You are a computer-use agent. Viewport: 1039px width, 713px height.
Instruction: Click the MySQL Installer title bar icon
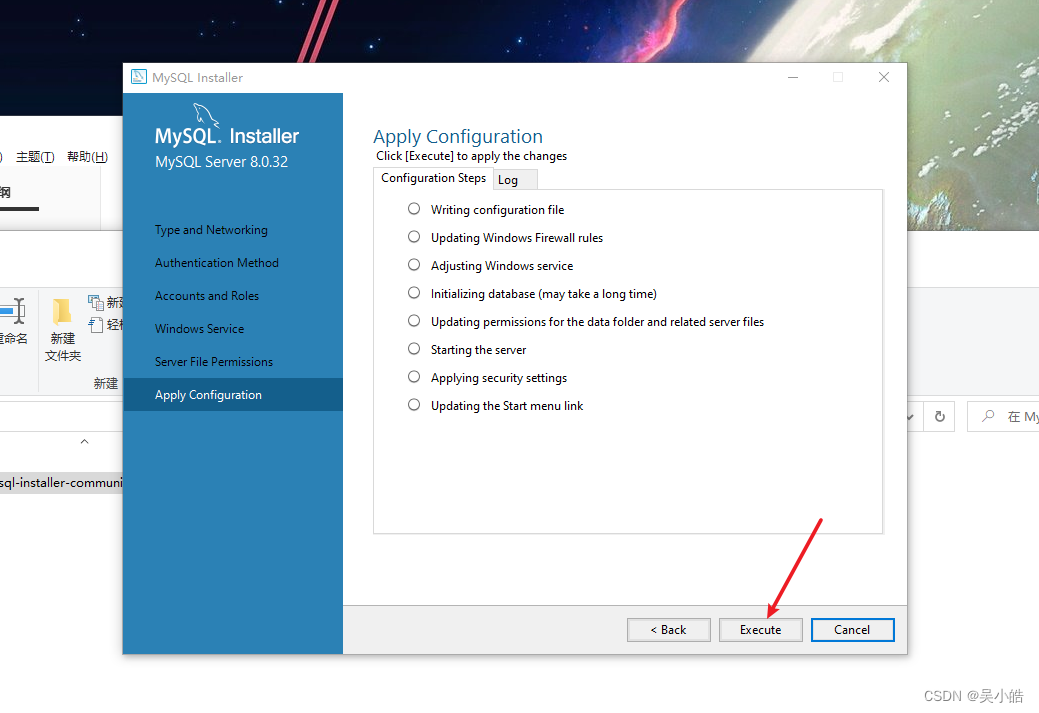[x=138, y=77]
